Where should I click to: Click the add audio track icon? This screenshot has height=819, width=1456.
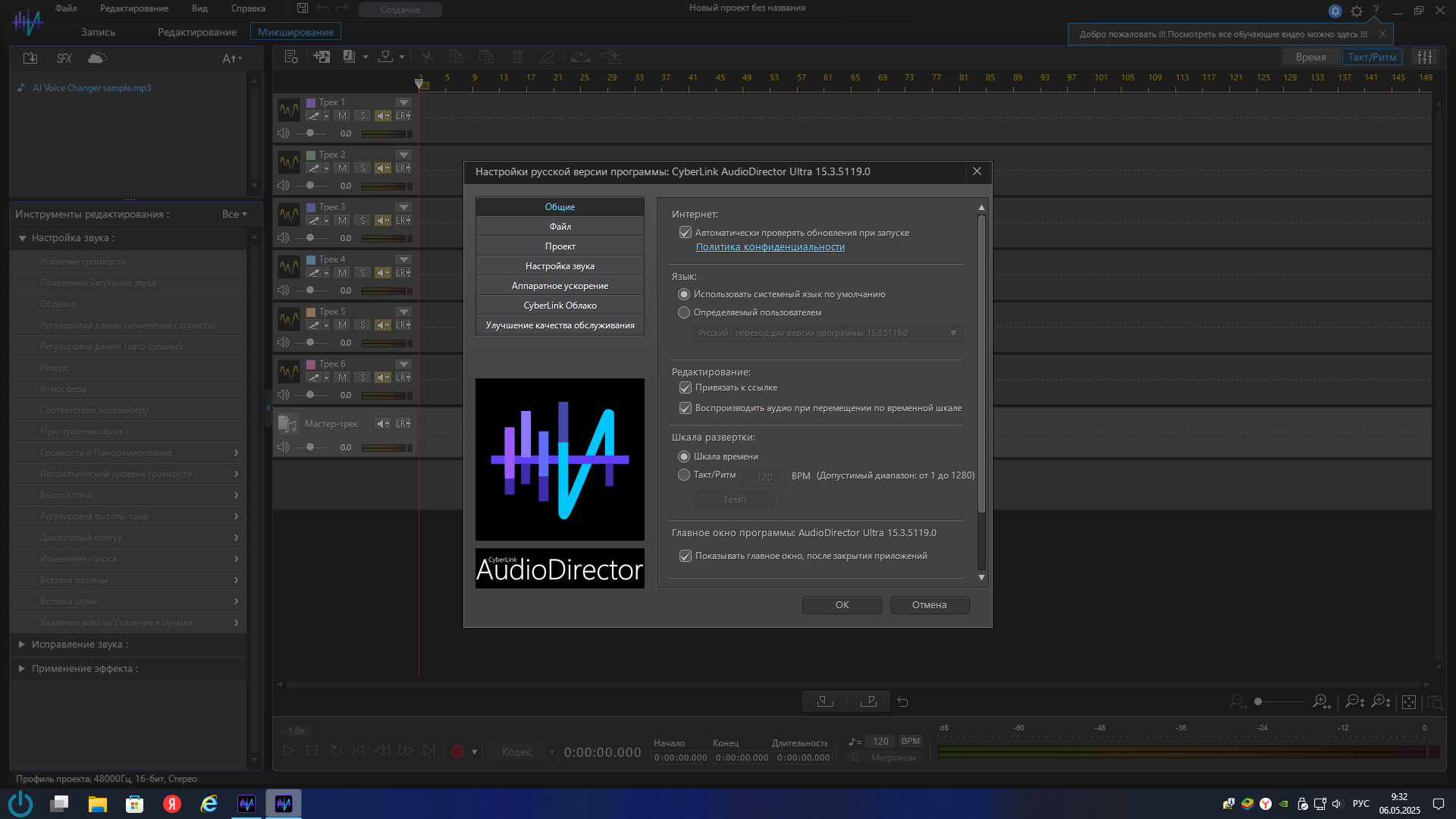322,57
